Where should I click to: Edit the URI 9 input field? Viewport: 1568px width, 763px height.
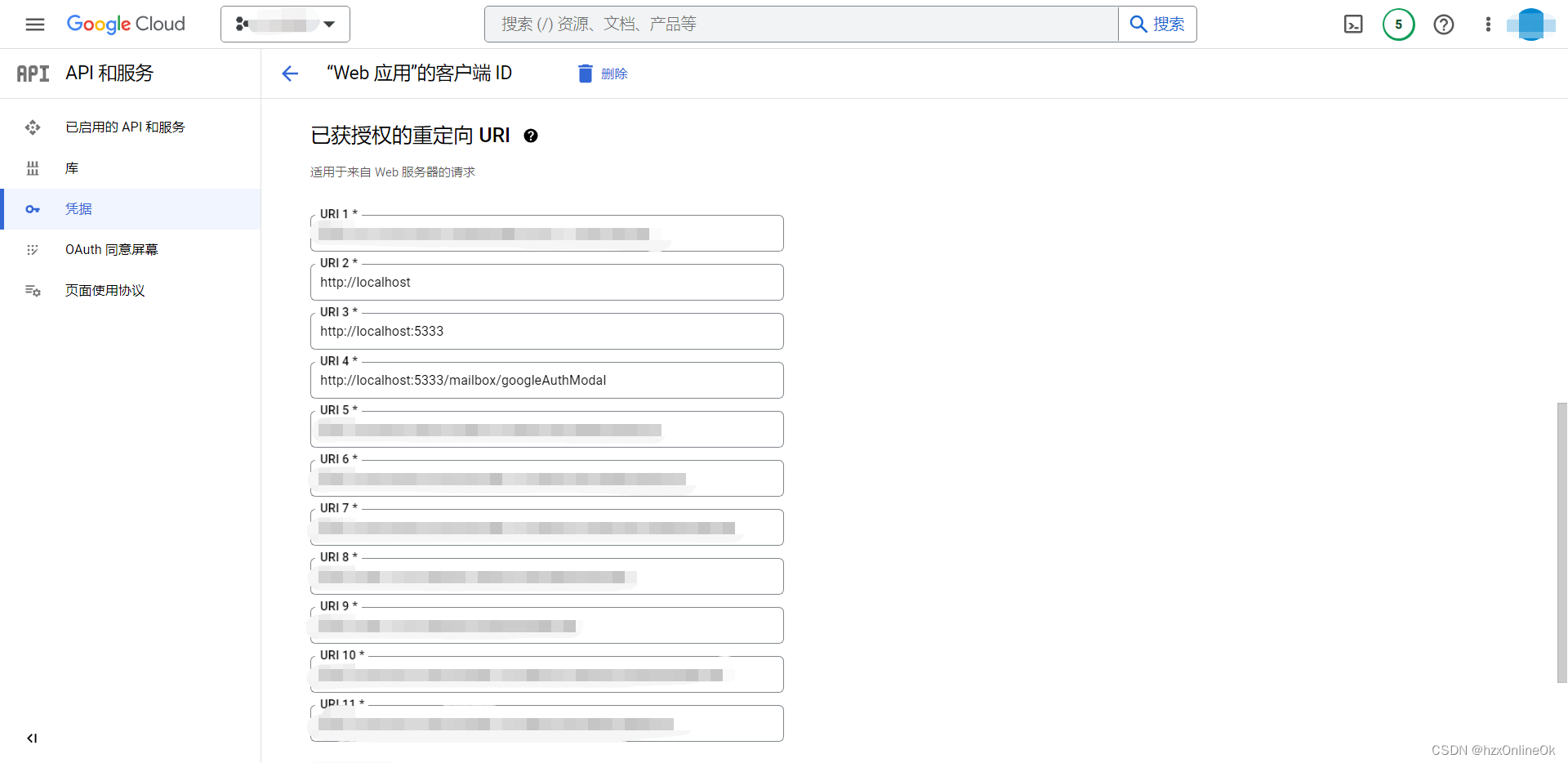click(547, 626)
